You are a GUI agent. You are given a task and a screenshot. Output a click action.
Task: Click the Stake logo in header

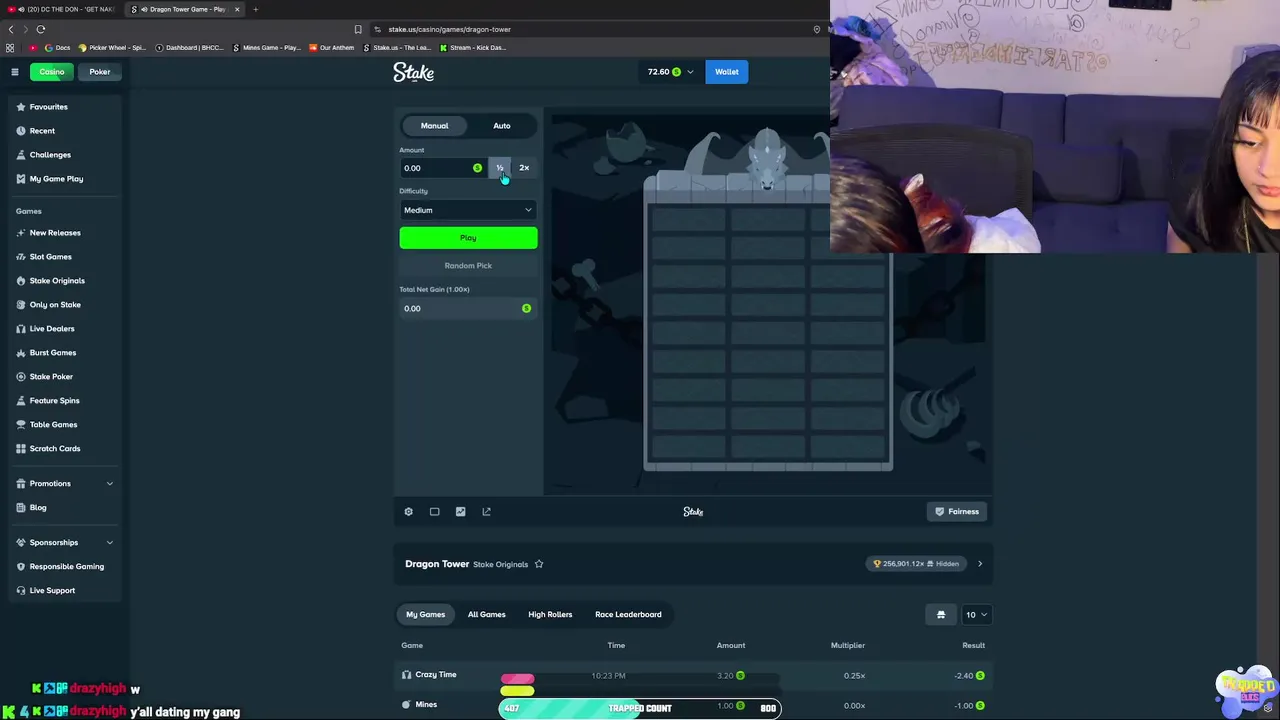(x=413, y=72)
